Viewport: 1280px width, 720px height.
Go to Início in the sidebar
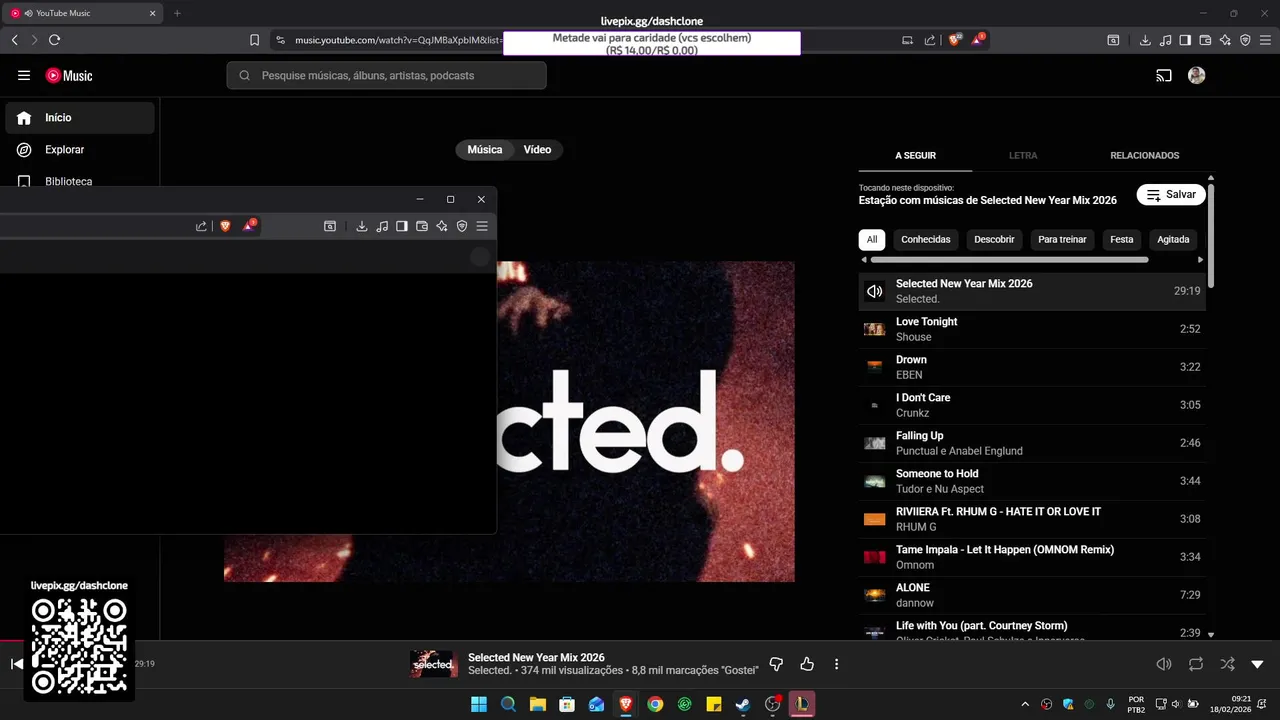coord(80,118)
